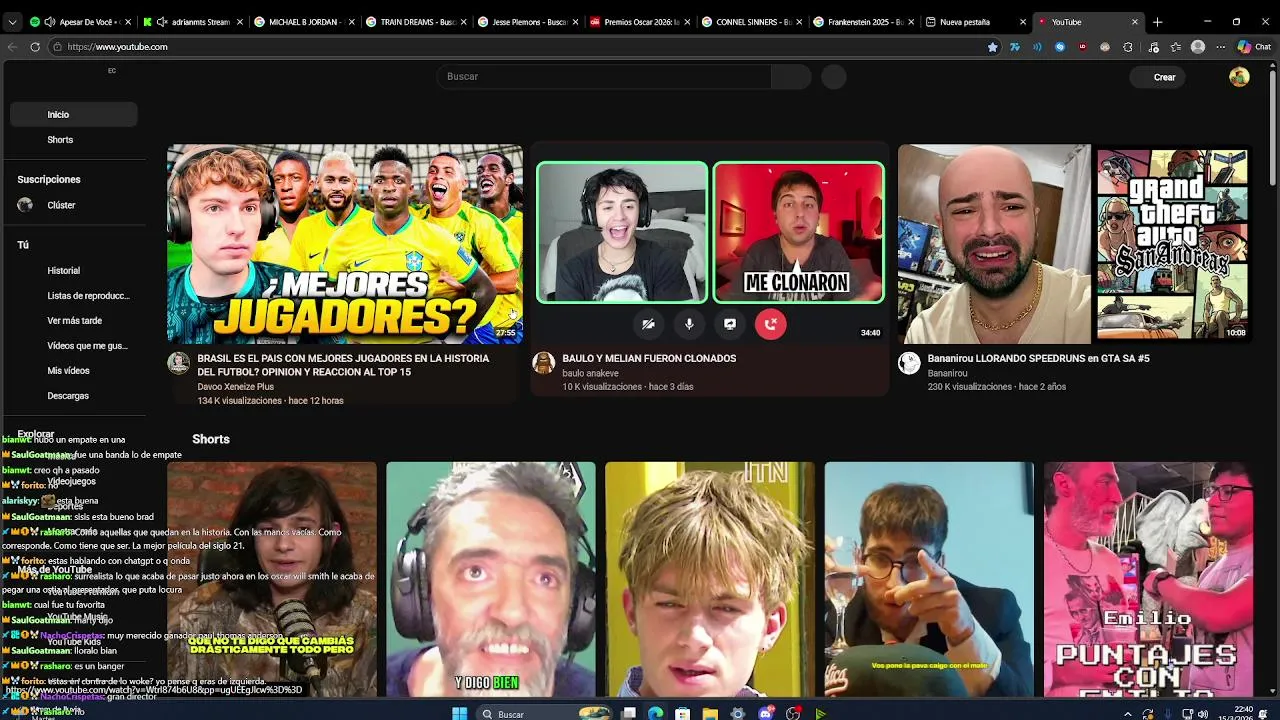The height and width of the screenshot is (720, 1280).
Task: Open Bananirou LLORANDO SPEEDRUNS video title
Action: [1038, 358]
